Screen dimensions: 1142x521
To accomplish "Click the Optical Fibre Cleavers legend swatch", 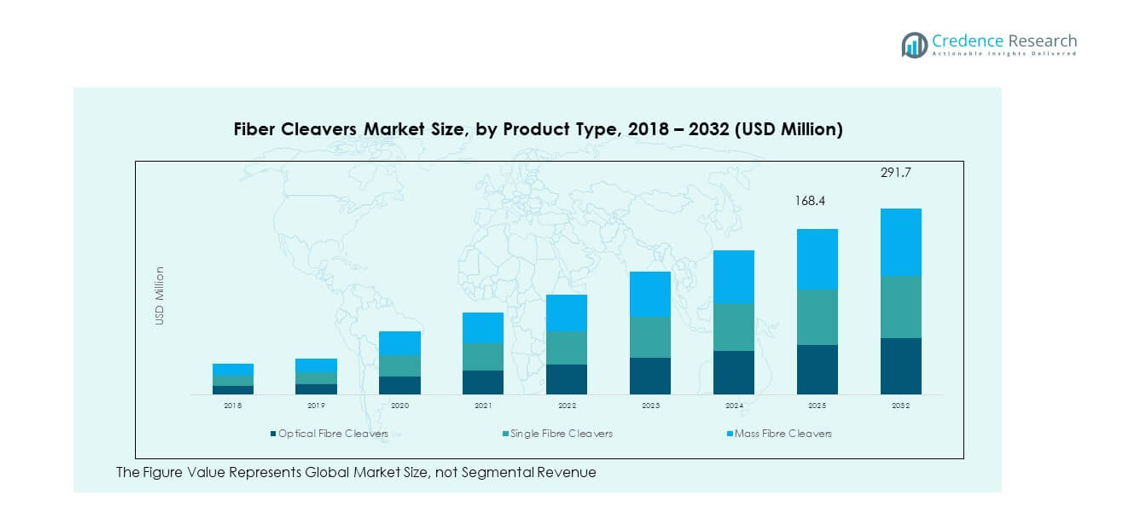I will click(272, 434).
